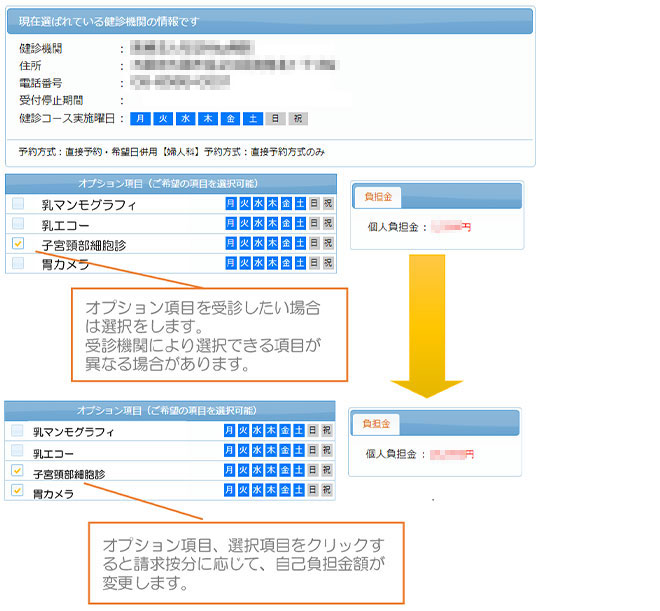
Task: Click 木 badge in upper 胃カメラ row
Action: point(272,263)
